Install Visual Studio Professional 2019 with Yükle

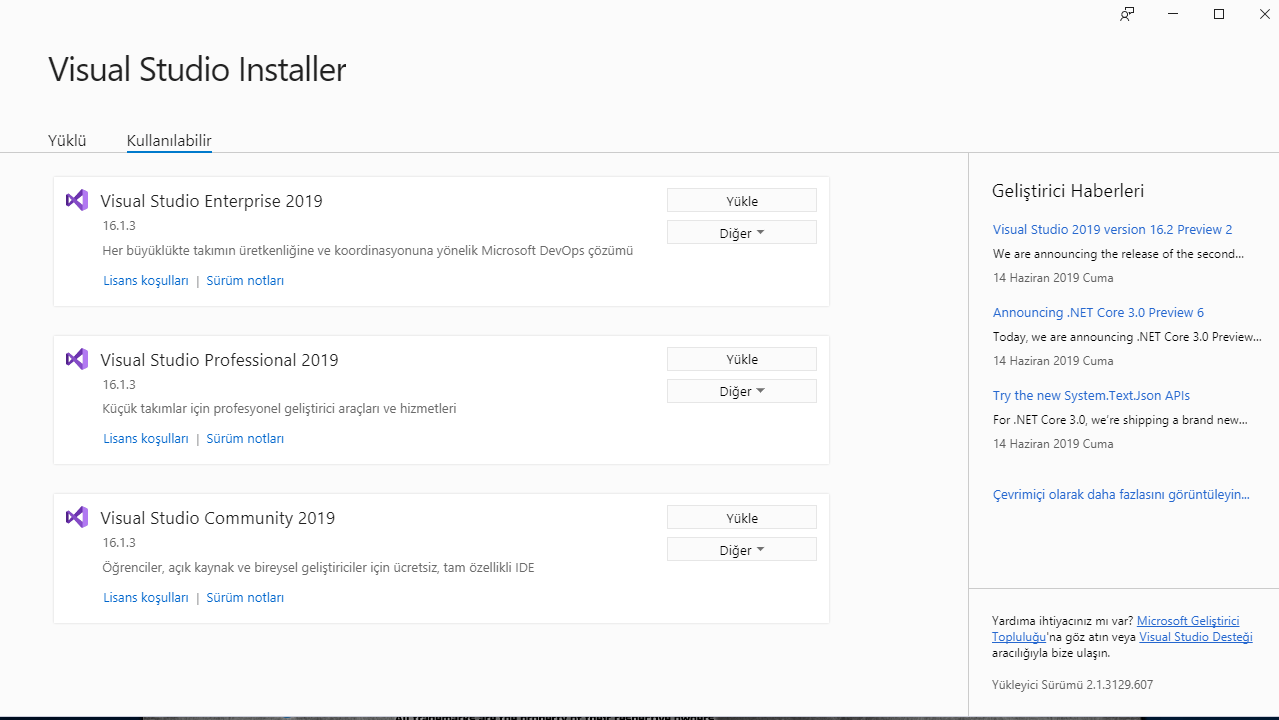[742, 359]
